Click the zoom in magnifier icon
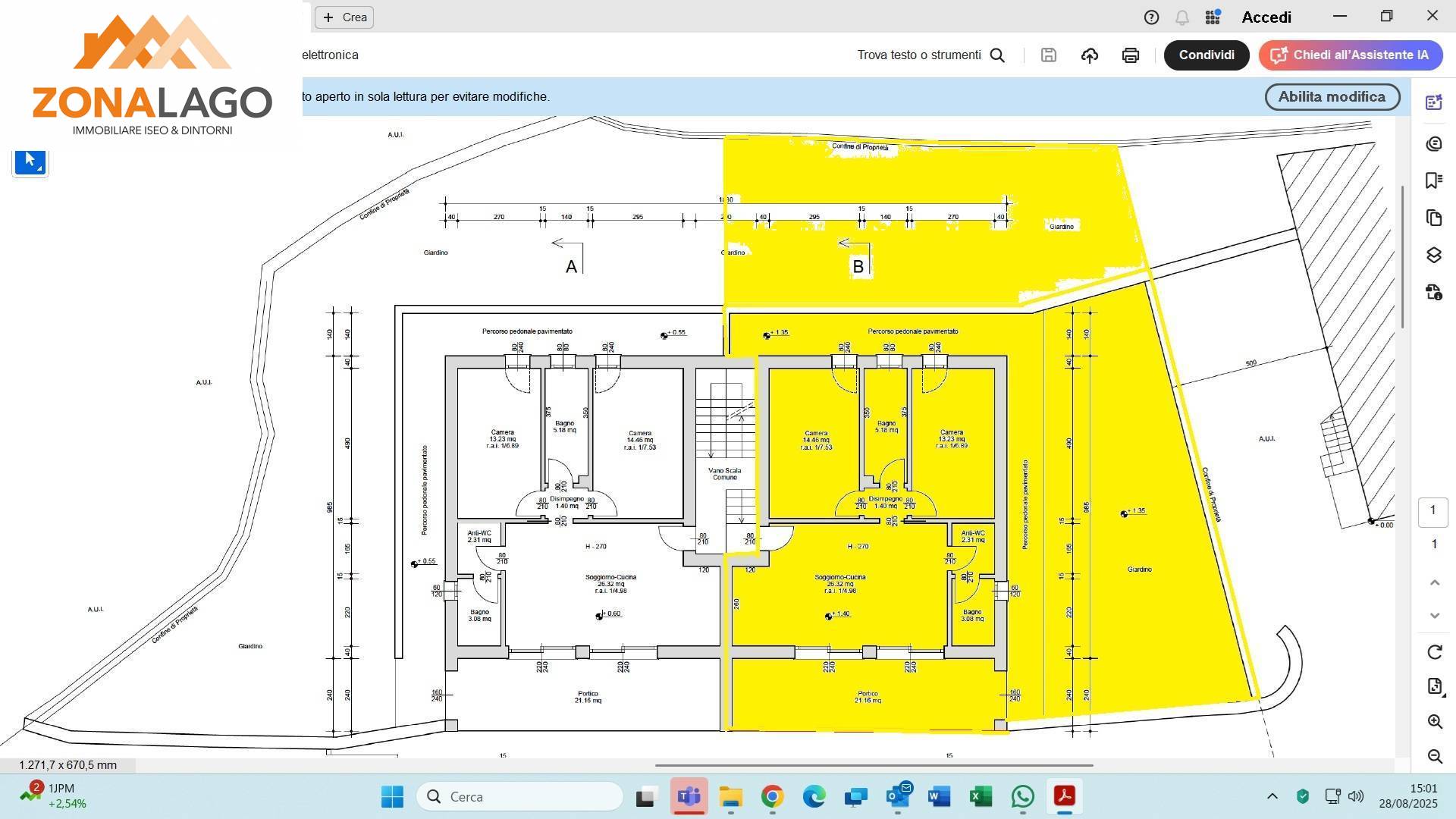Viewport: 1456px width, 819px height. 1434,721
